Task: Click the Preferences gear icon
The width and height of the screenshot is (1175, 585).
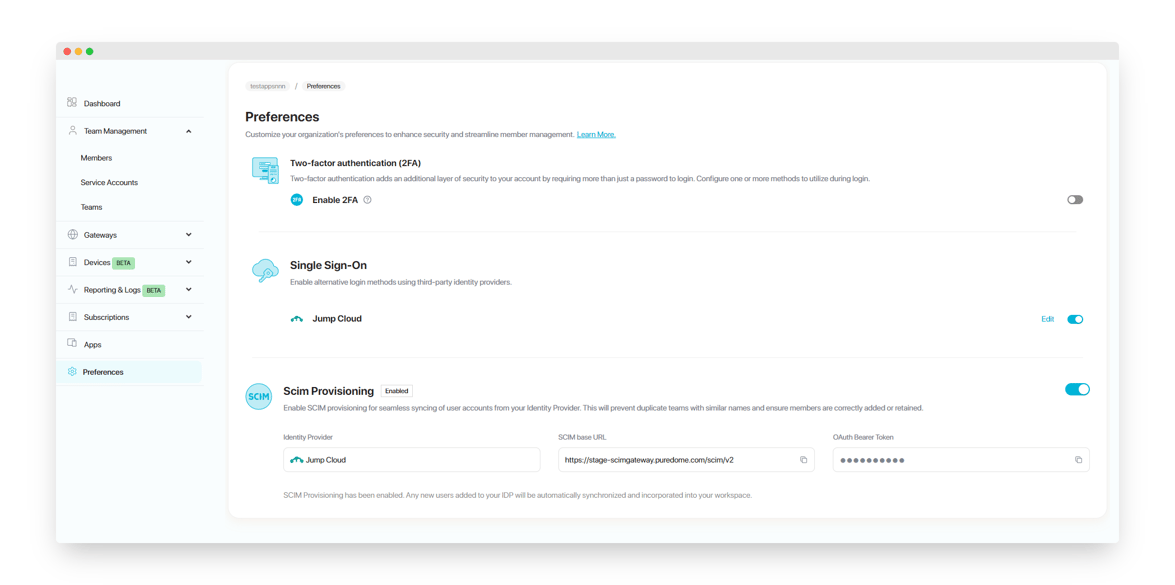Action: coord(71,371)
